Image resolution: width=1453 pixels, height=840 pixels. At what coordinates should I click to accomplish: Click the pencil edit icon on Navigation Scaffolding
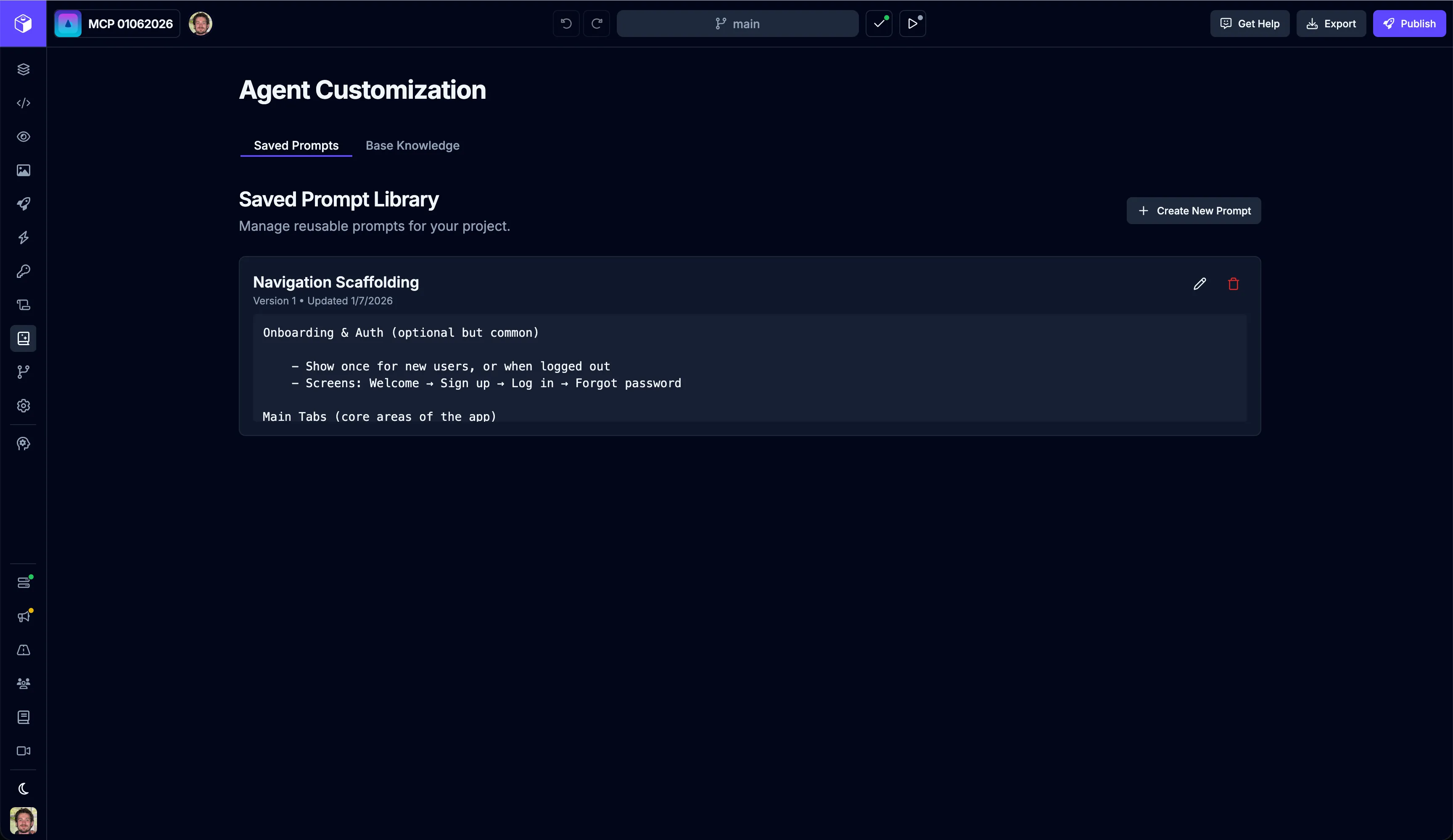[x=1199, y=284]
